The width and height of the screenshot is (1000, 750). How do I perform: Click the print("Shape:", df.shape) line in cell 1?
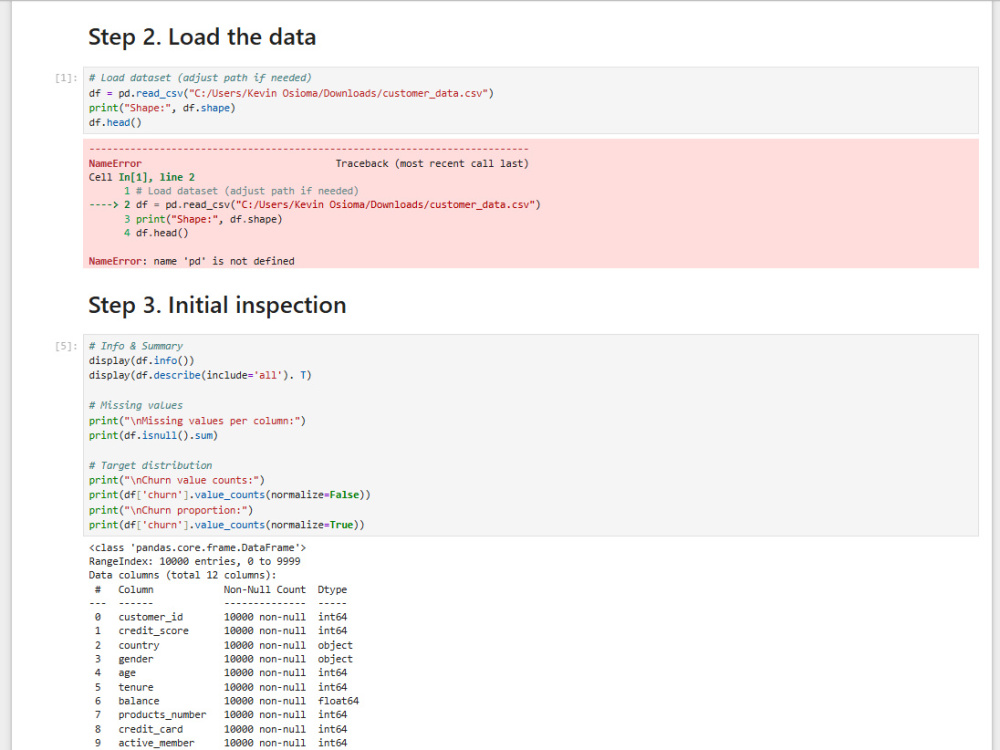pyautogui.click(x=162, y=108)
